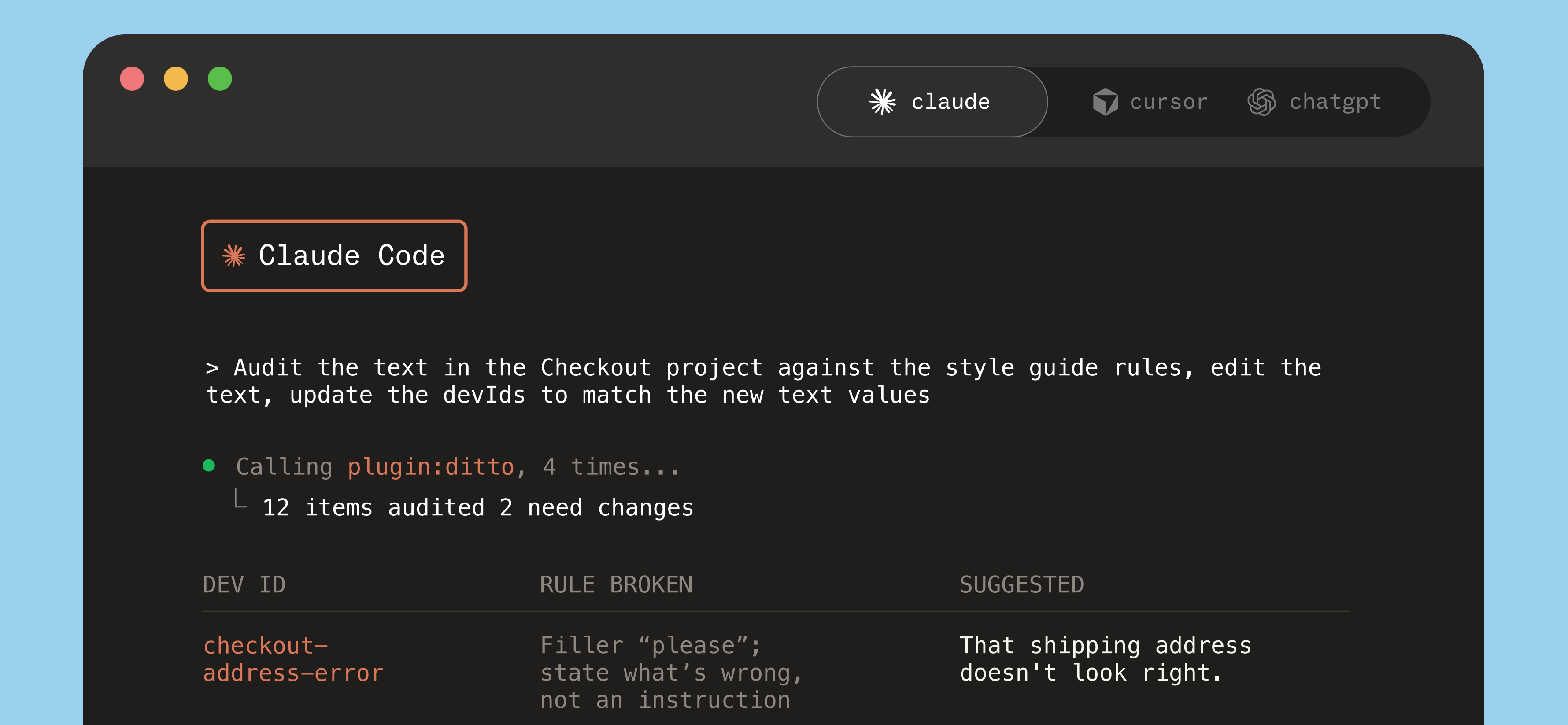Viewport: 1568px width, 725px height.
Task: Click the green maximize window dot
Action: [x=220, y=78]
